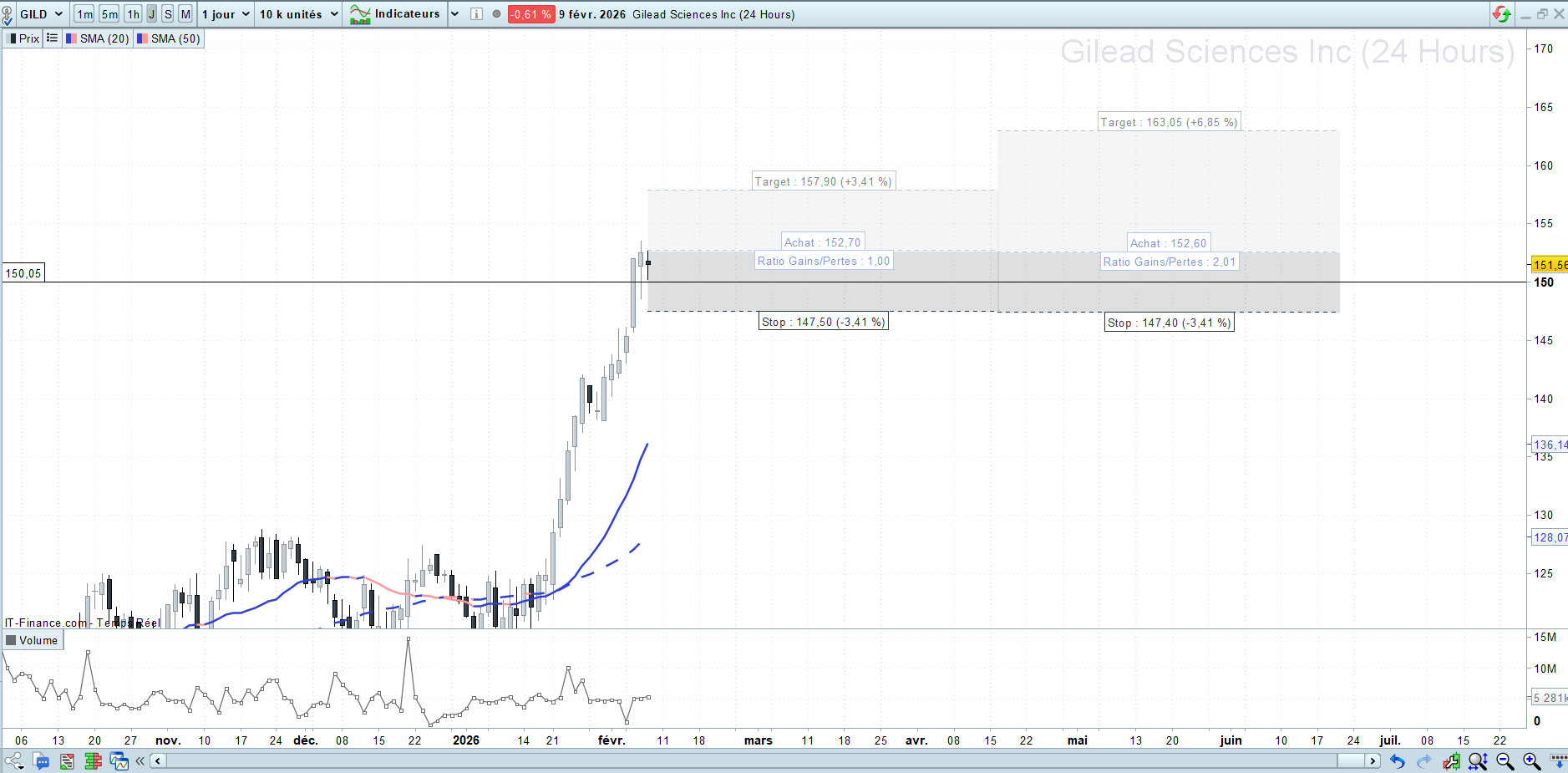
Task: Select the 'Target : 157,90 (+3,41 %)' label
Action: pyautogui.click(x=824, y=181)
